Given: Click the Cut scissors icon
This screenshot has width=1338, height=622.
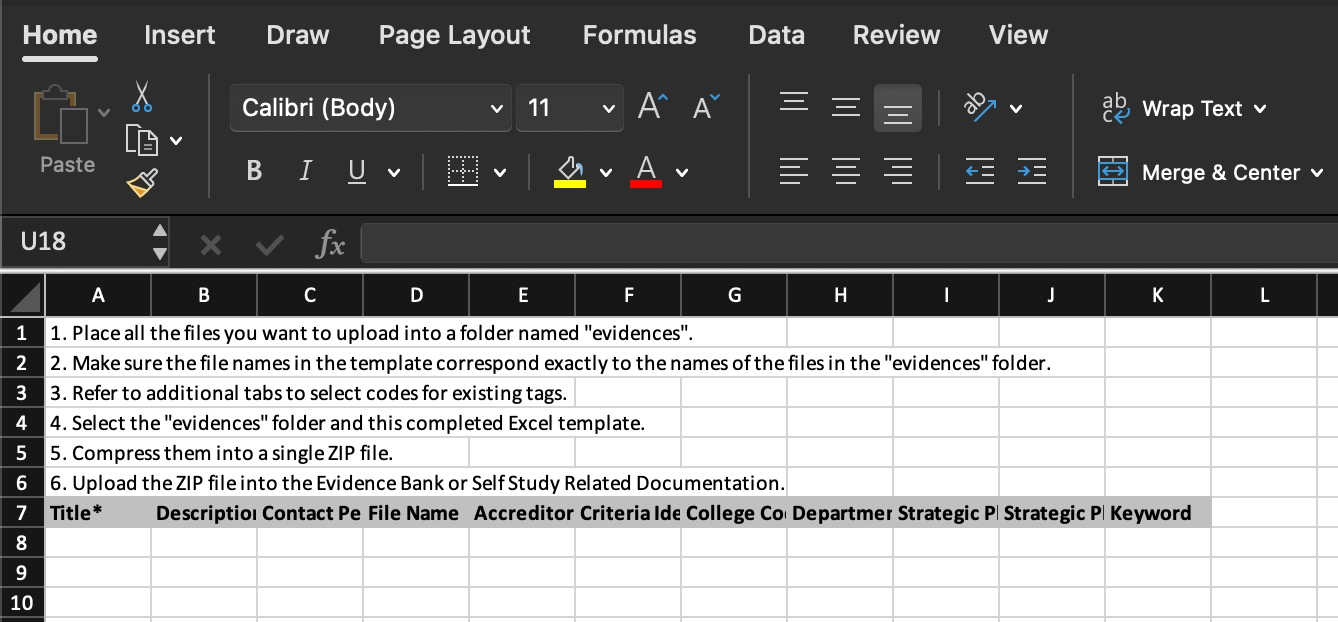Looking at the screenshot, I should 142,96.
